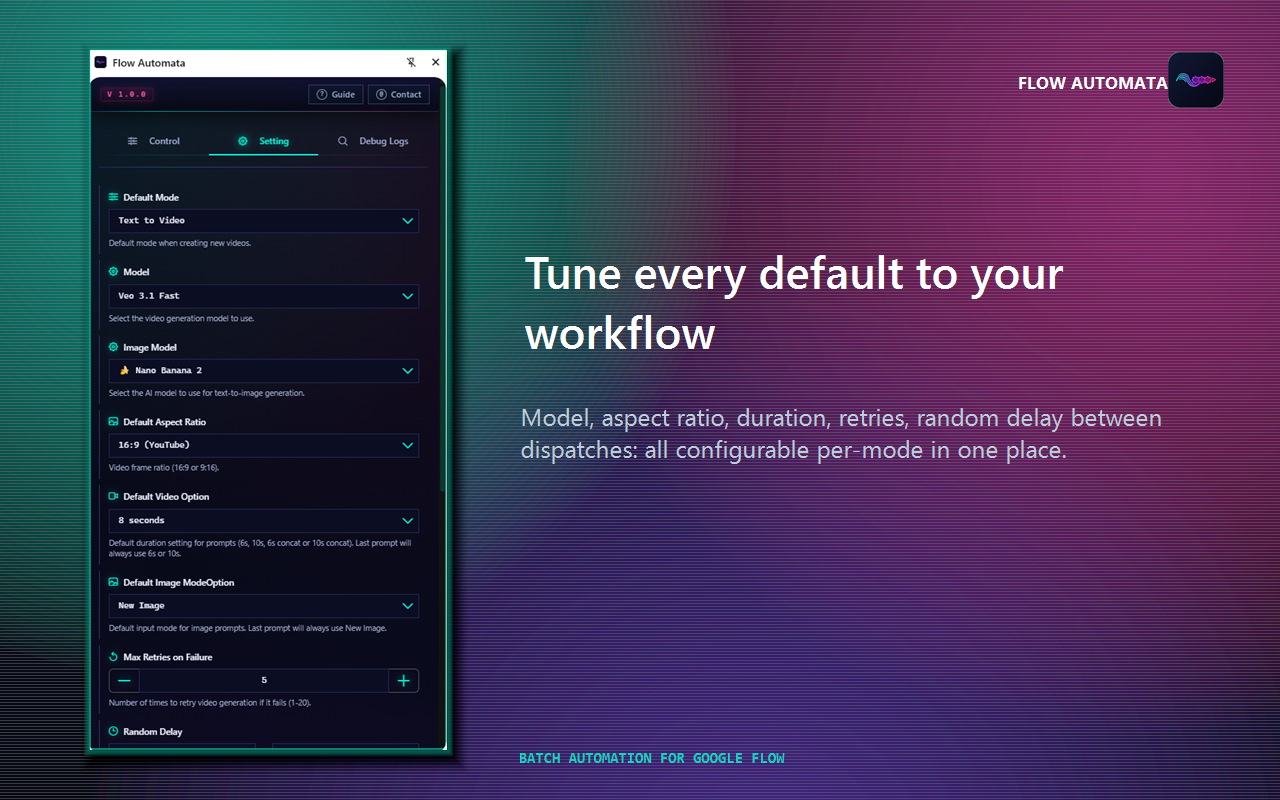Viewport: 1280px width, 800px height.
Task: Click the "Default duration setting for prompts" hint
Action: click(x=260, y=548)
